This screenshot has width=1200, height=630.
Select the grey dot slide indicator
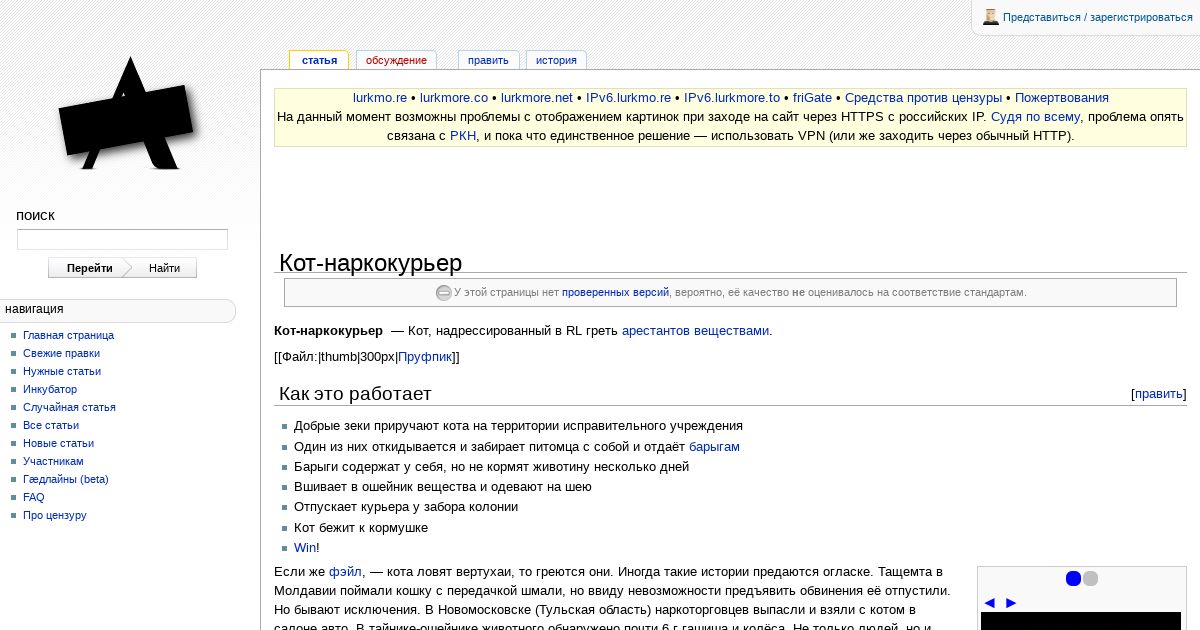[1090, 579]
